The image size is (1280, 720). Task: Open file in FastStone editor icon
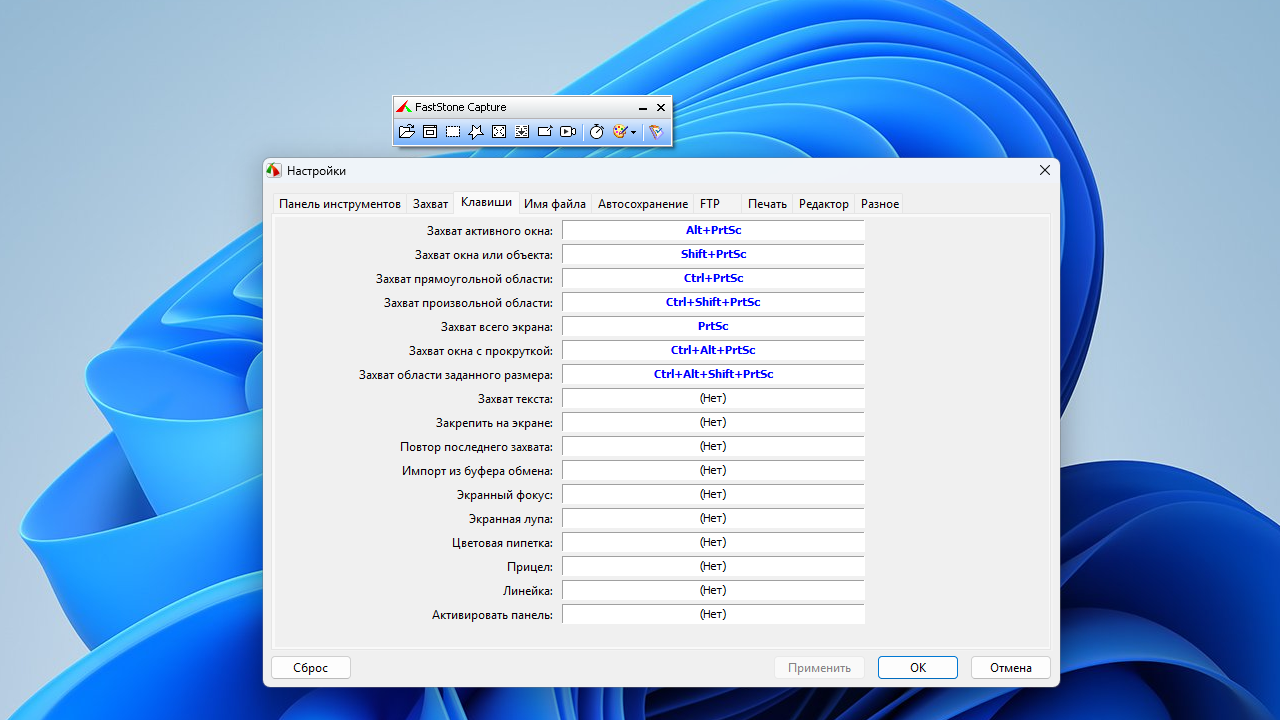[406, 131]
